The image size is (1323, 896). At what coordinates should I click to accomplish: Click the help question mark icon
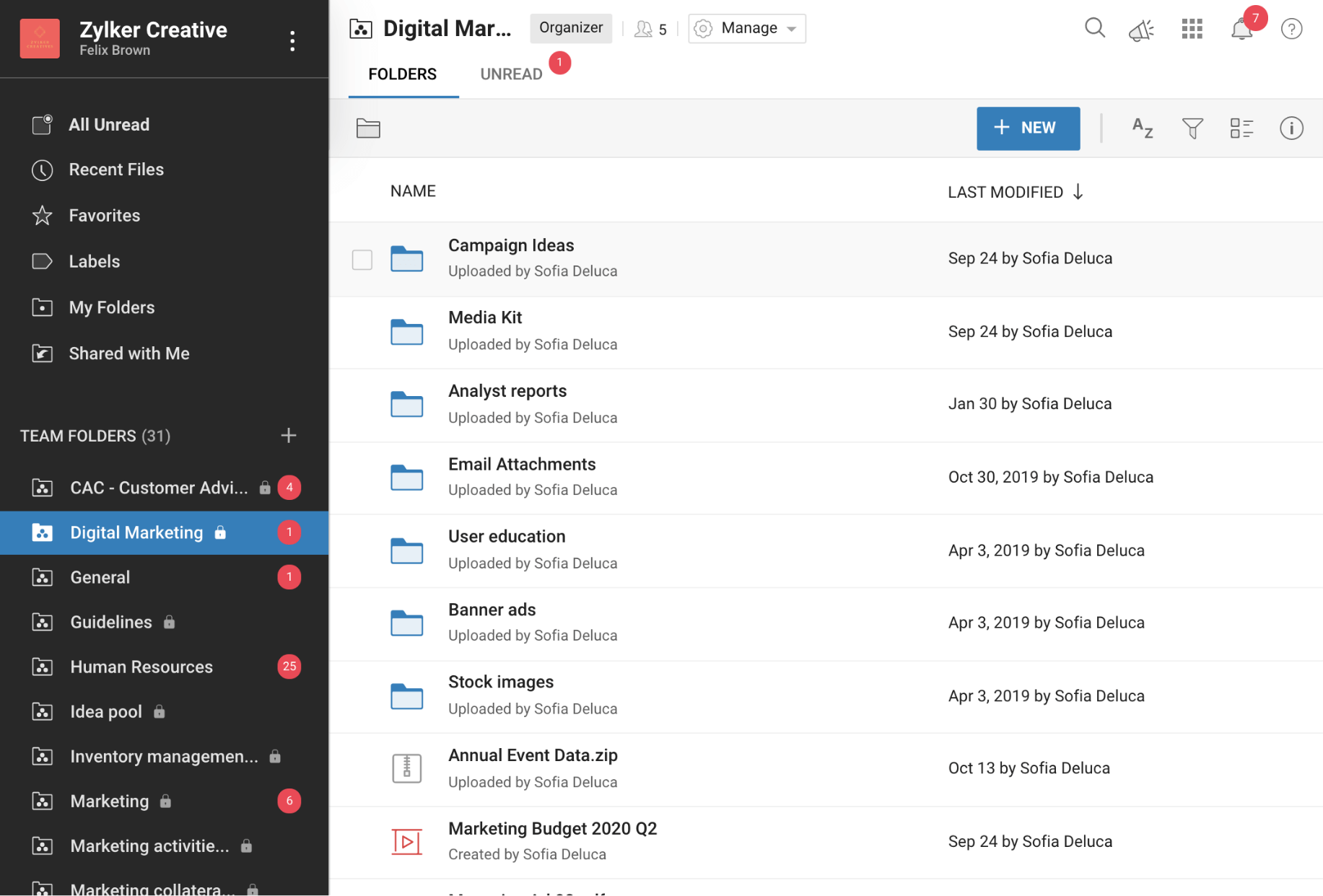click(x=1291, y=29)
